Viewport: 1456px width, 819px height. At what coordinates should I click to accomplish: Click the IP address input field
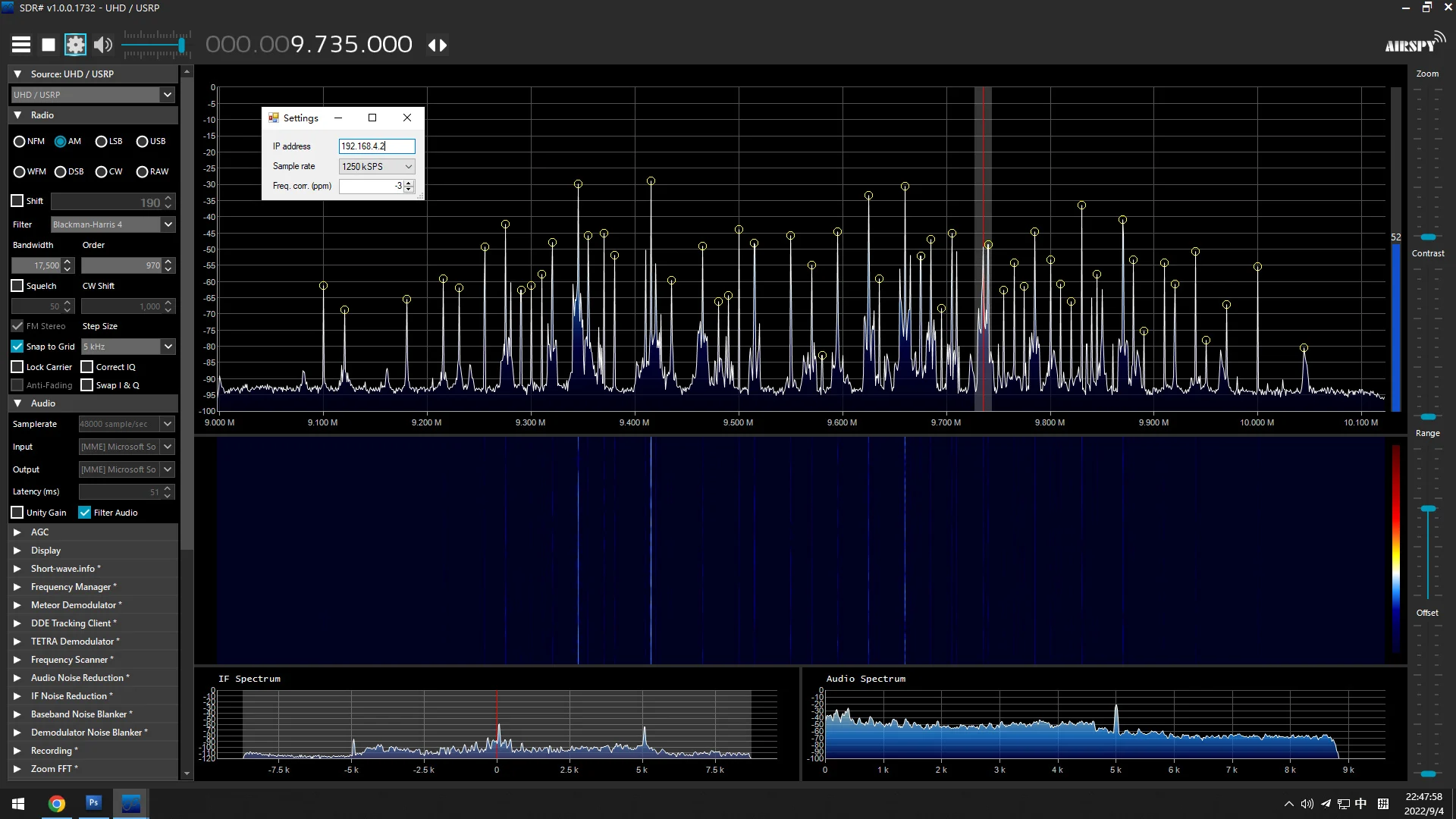point(376,146)
